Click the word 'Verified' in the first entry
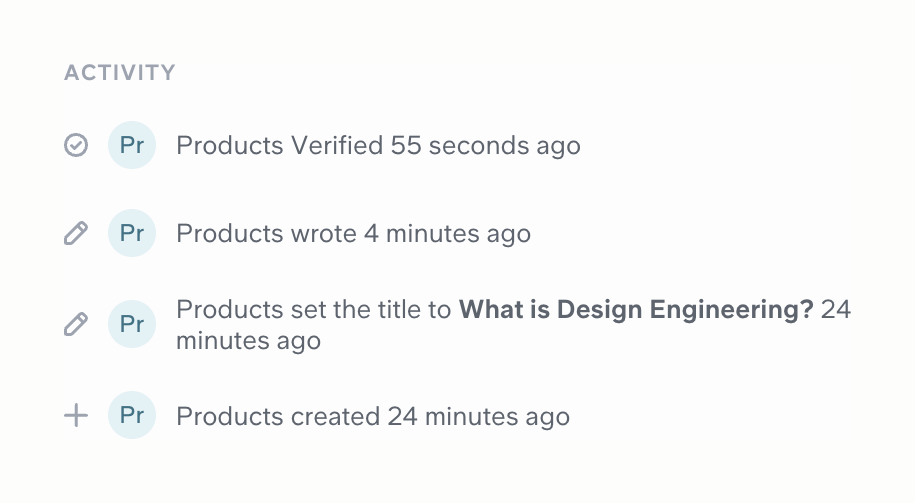The height and width of the screenshot is (503, 915). 337,146
